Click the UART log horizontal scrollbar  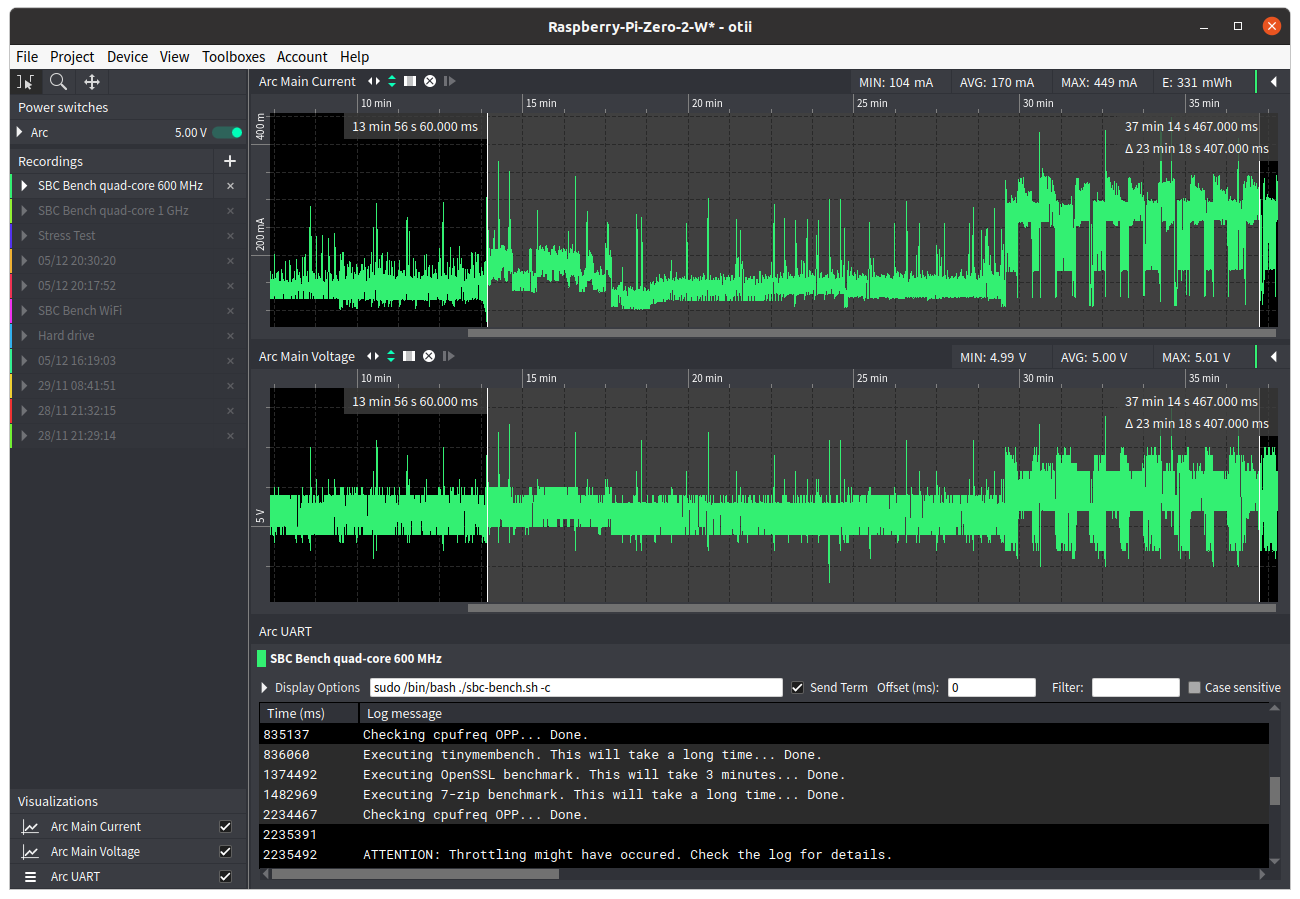415,874
